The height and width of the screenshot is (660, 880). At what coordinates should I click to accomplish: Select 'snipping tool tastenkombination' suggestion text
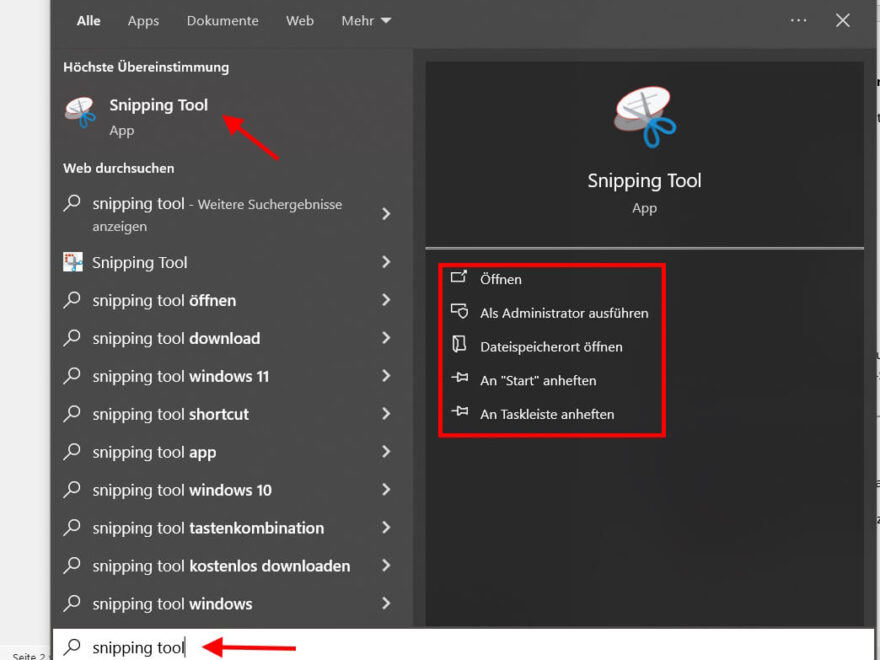[208, 528]
